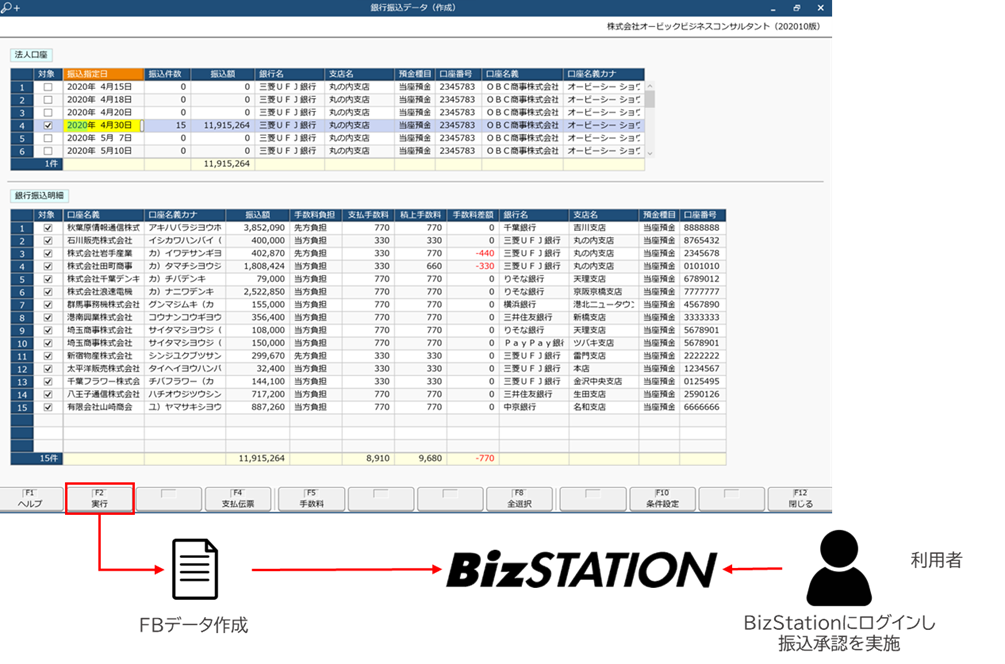Click the 11,915,264 amount in row 4
The image size is (1005, 664).
tap(223, 126)
